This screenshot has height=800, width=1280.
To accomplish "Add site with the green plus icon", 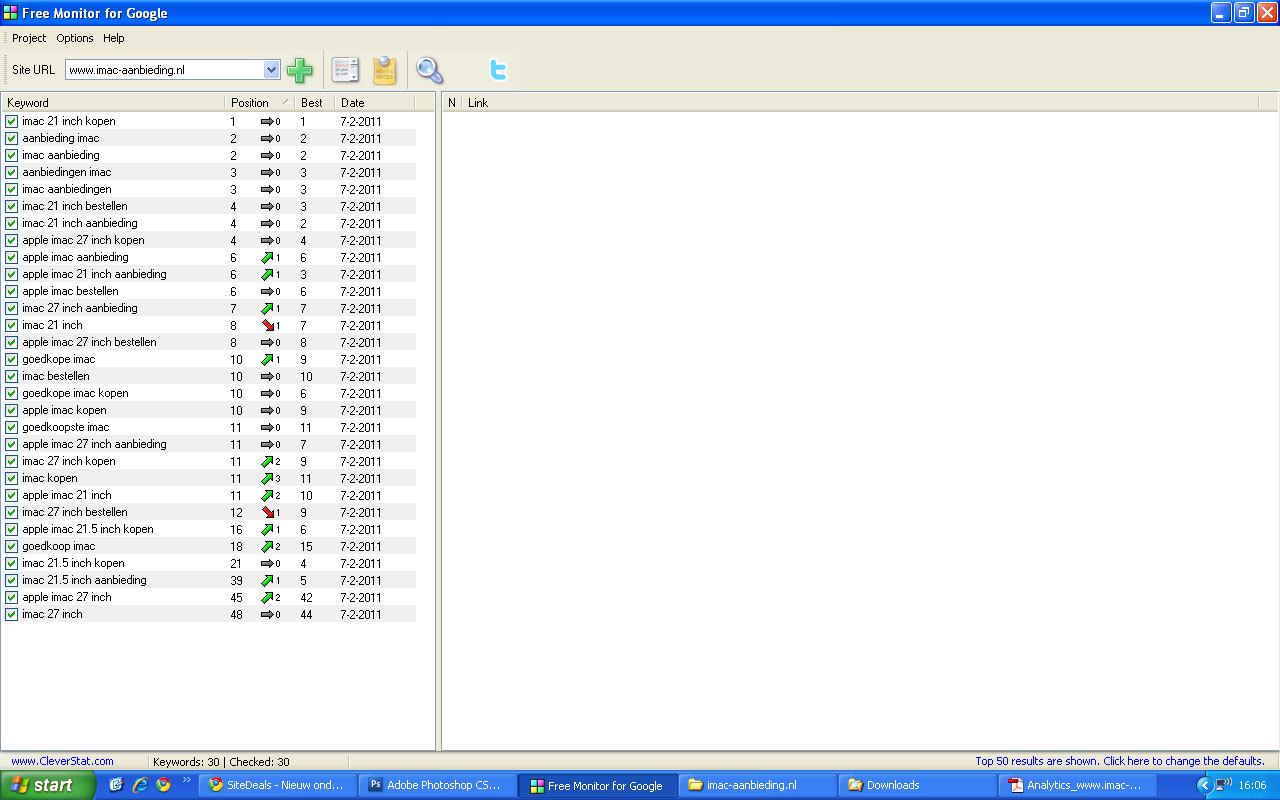I will (x=299, y=70).
